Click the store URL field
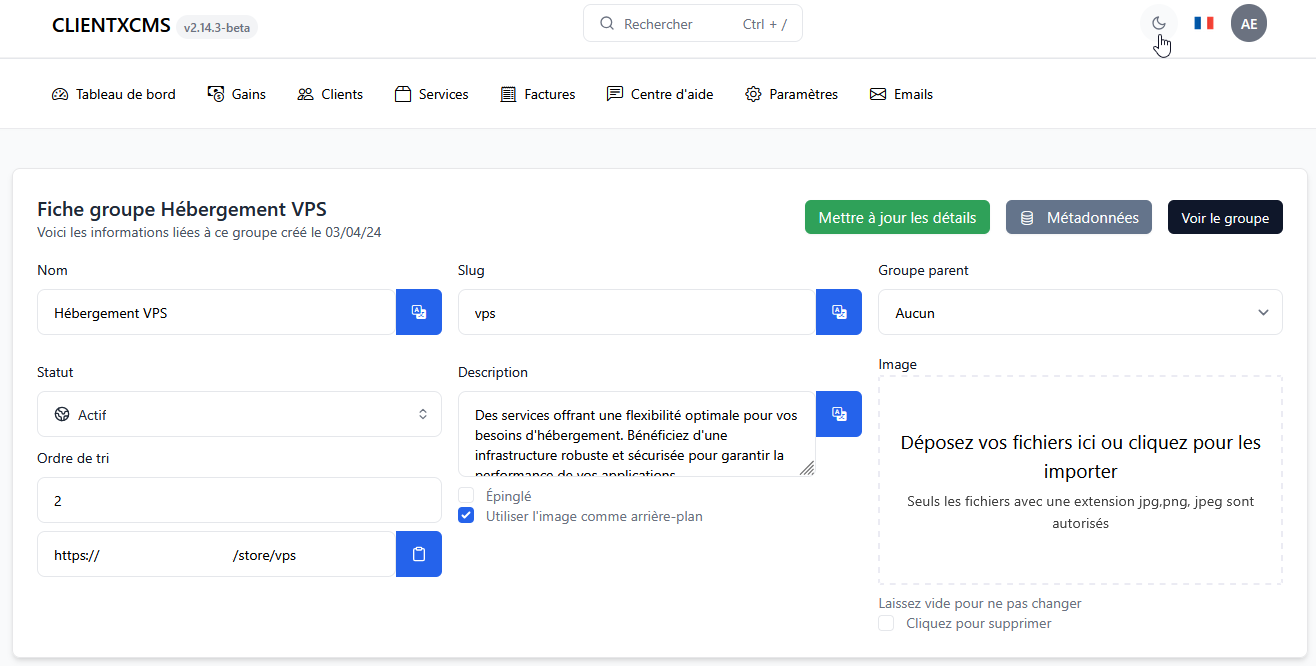The height and width of the screenshot is (666, 1316). [x=217, y=554]
